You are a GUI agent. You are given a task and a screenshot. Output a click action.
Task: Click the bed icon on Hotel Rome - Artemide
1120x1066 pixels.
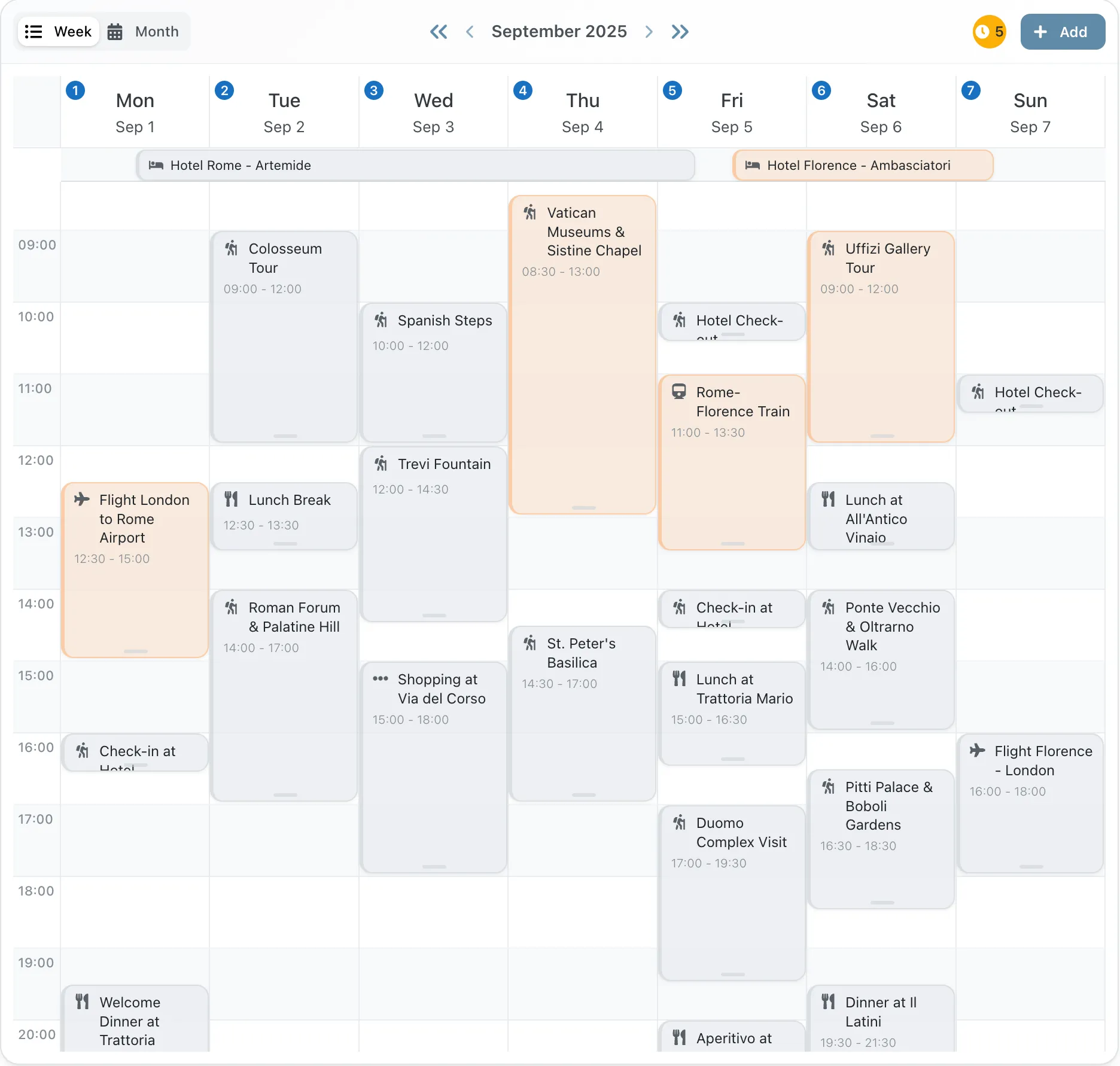[156, 165]
